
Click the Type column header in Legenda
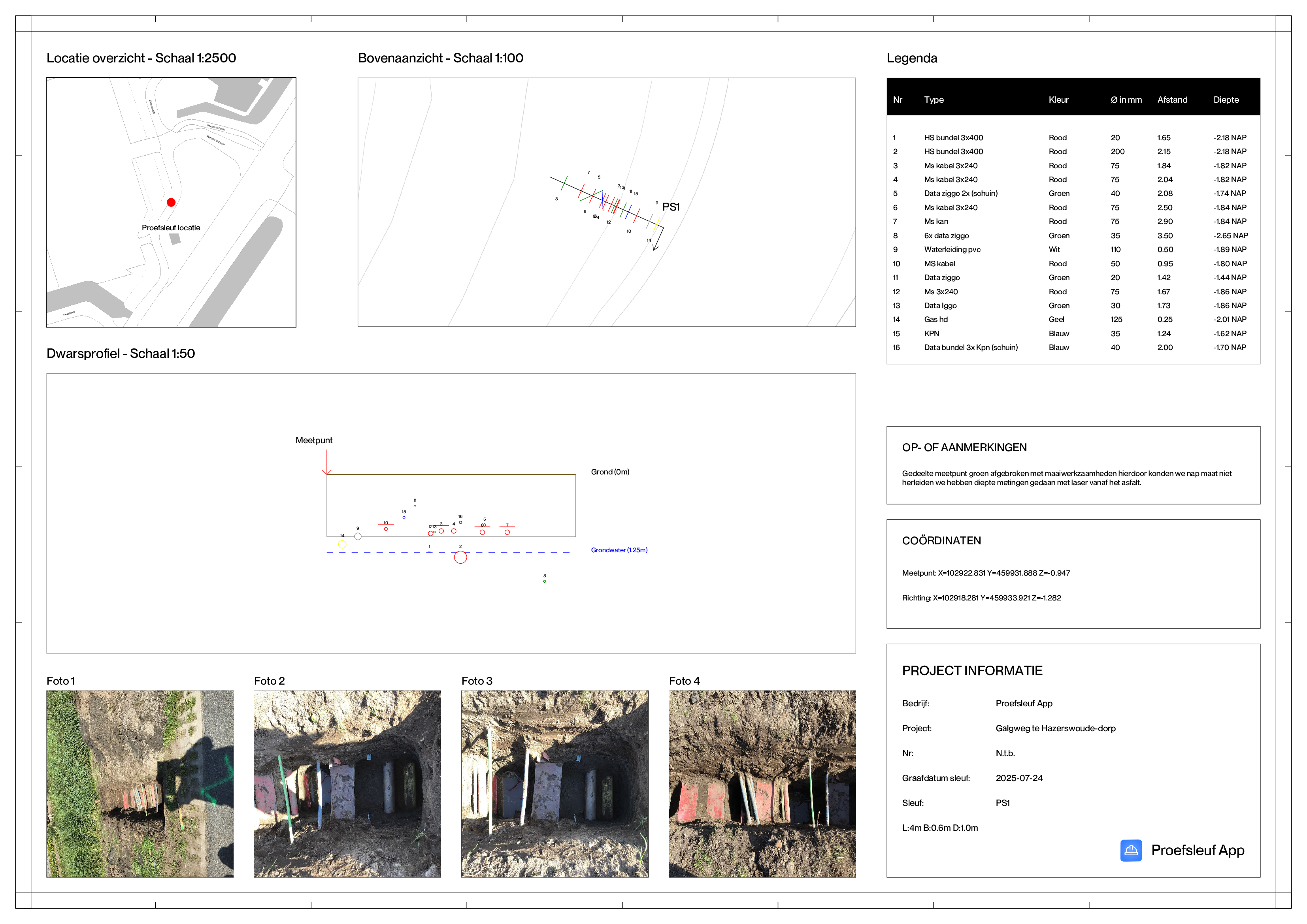(x=934, y=100)
